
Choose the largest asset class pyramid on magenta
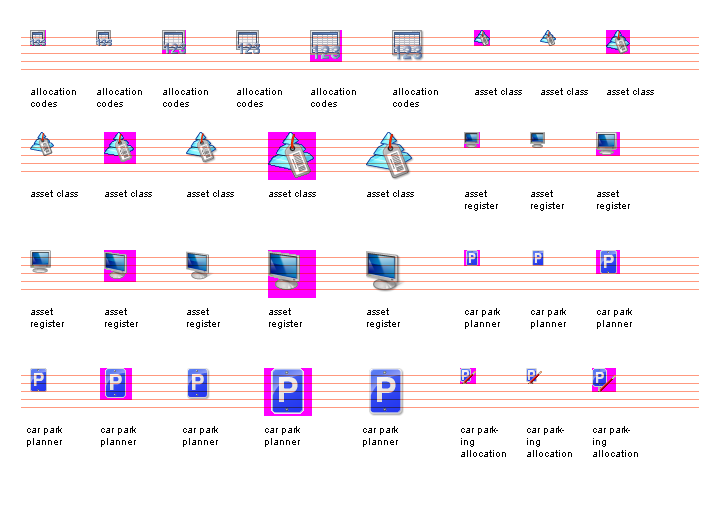click(x=291, y=155)
